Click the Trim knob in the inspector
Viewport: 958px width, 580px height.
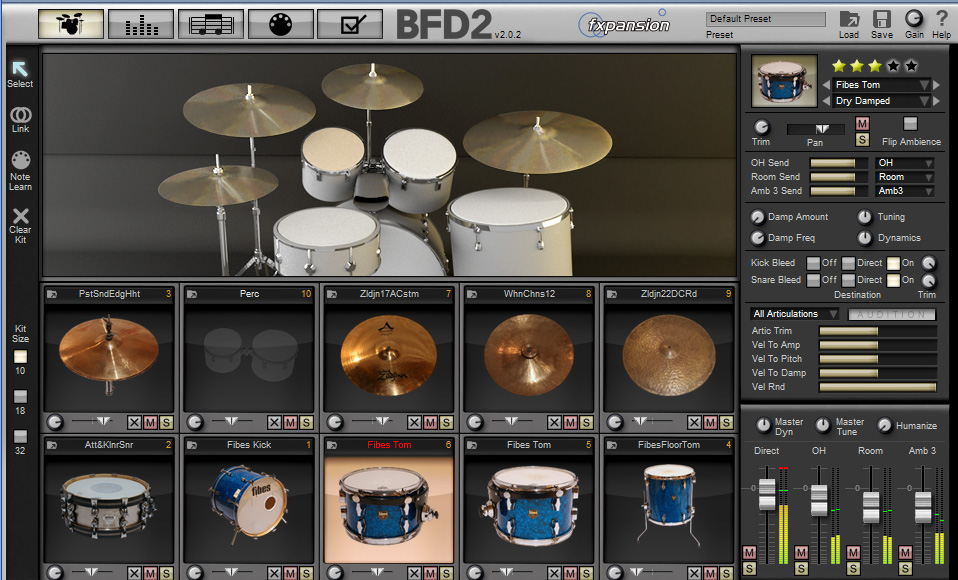[x=761, y=127]
